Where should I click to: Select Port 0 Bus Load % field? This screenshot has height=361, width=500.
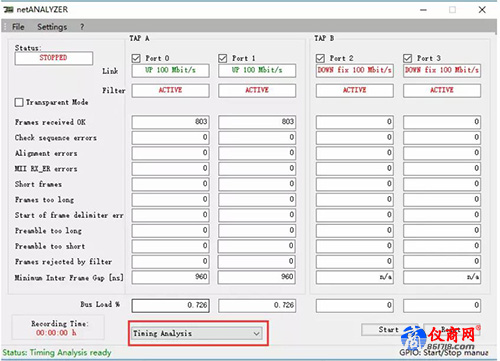point(170,305)
